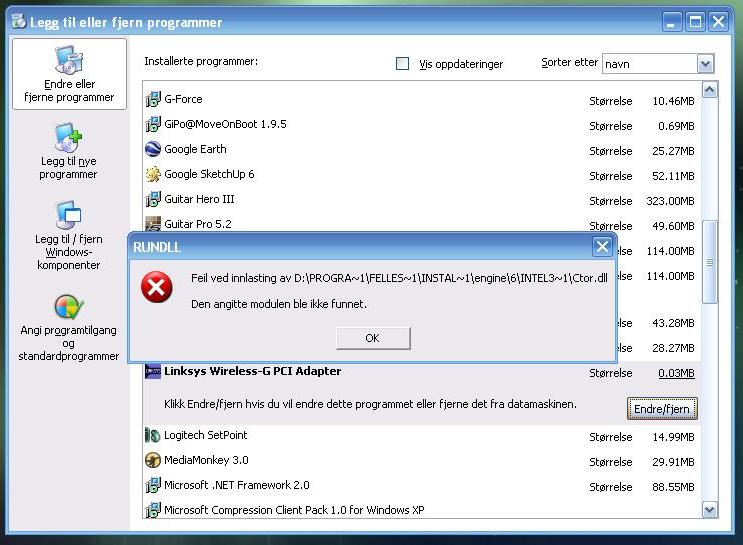Open Legg til nye programmer section
The height and width of the screenshot is (545, 743).
pos(68,151)
